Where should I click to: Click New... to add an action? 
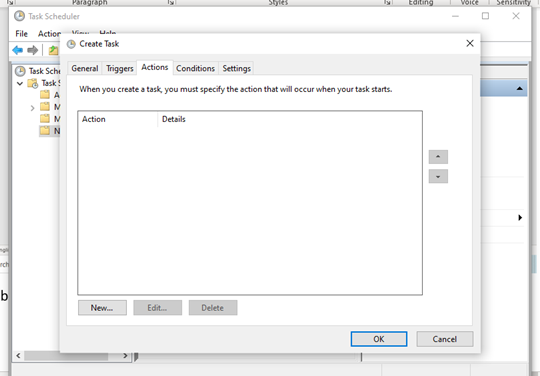click(x=102, y=307)
